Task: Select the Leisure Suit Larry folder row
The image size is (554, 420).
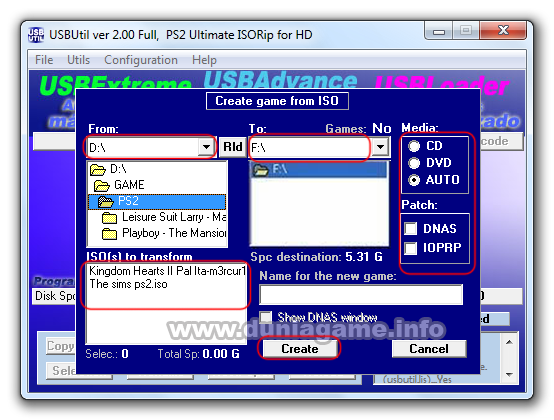Action: click(x=157, y=217)
